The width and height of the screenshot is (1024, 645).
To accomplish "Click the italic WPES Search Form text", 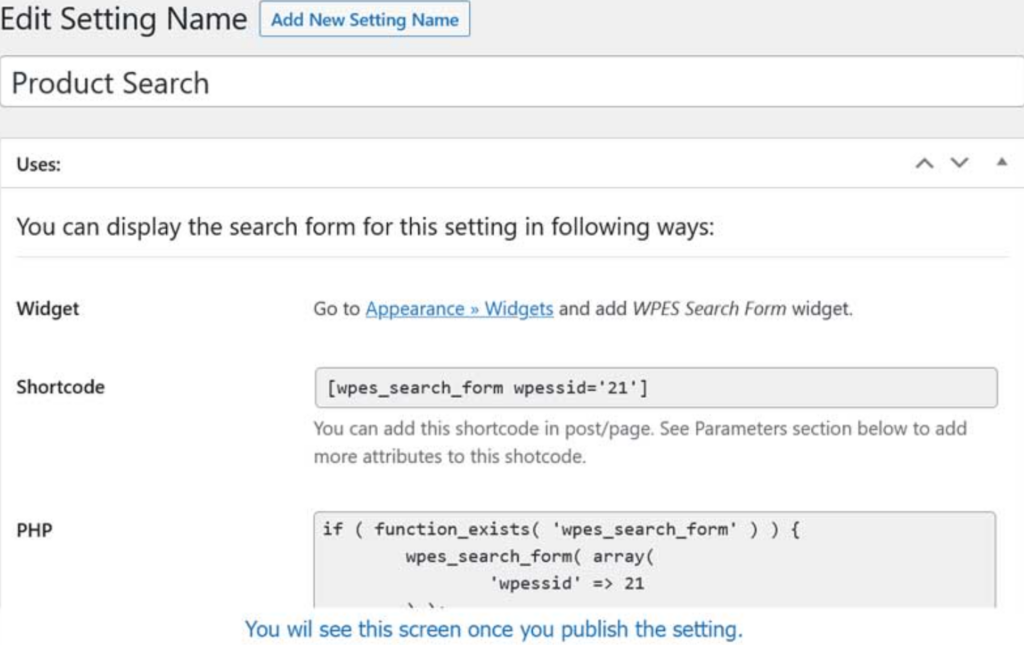I will (710, 309).
